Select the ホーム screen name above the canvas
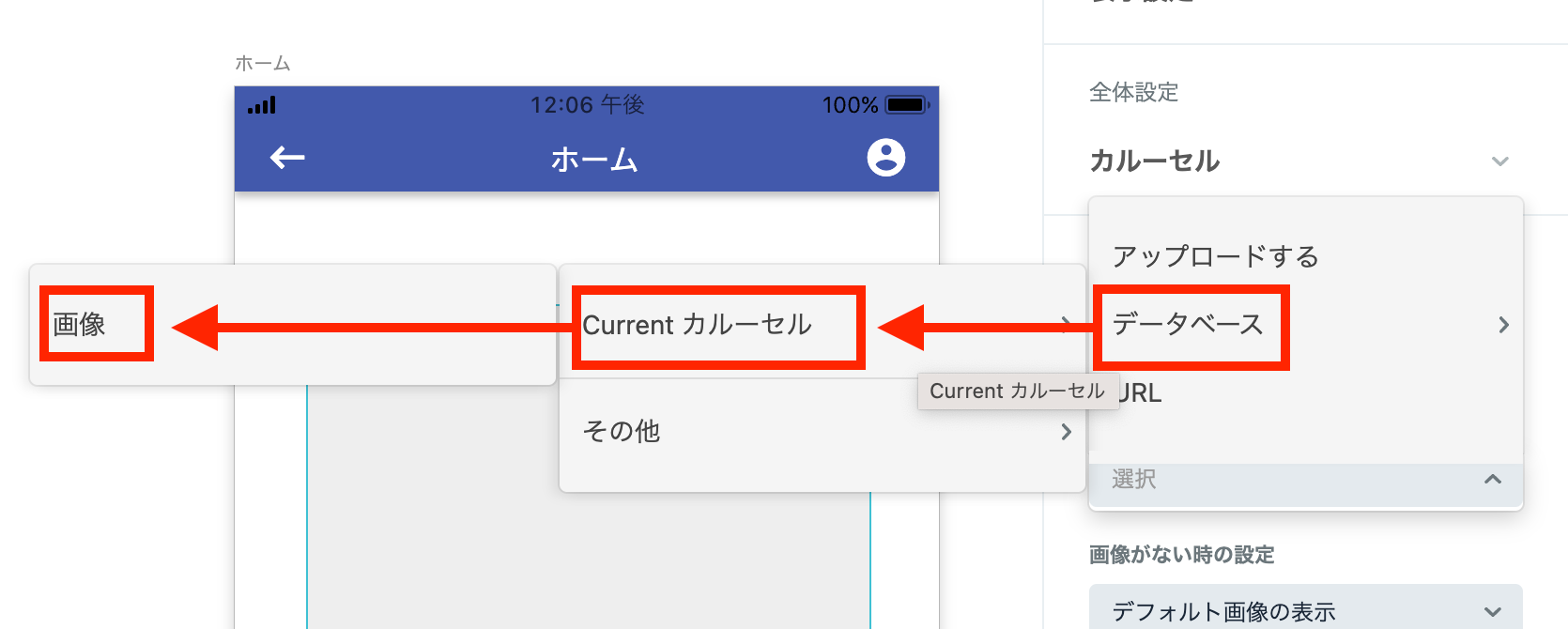Image resolution: width=1568 pixels, height=629 pixels. (x=262, y=63)
